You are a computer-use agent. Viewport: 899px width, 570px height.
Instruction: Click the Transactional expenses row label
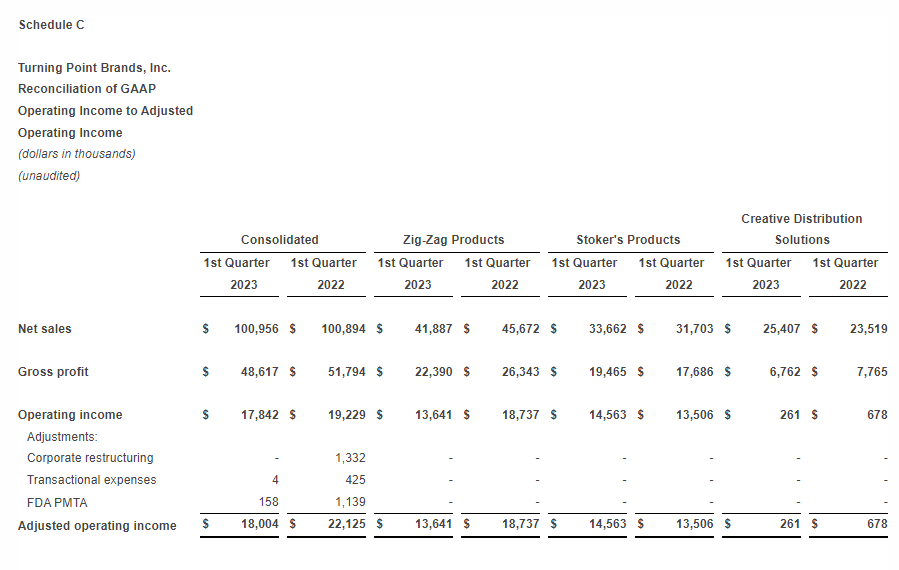pyautogui.click(x=92, y=480)
